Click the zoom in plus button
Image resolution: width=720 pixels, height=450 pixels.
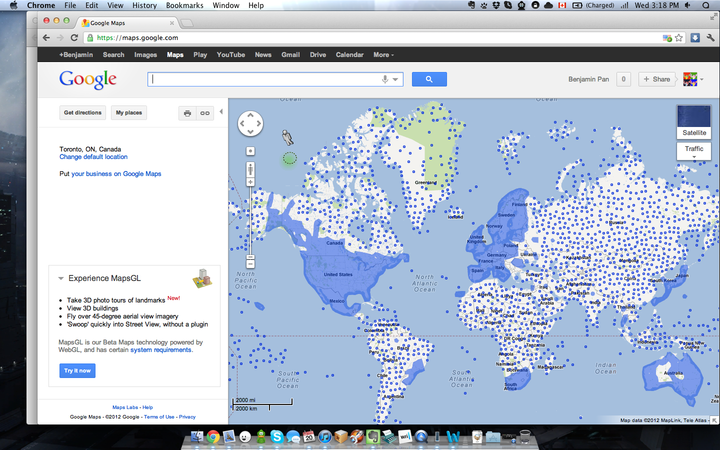[x=250, y=182]
